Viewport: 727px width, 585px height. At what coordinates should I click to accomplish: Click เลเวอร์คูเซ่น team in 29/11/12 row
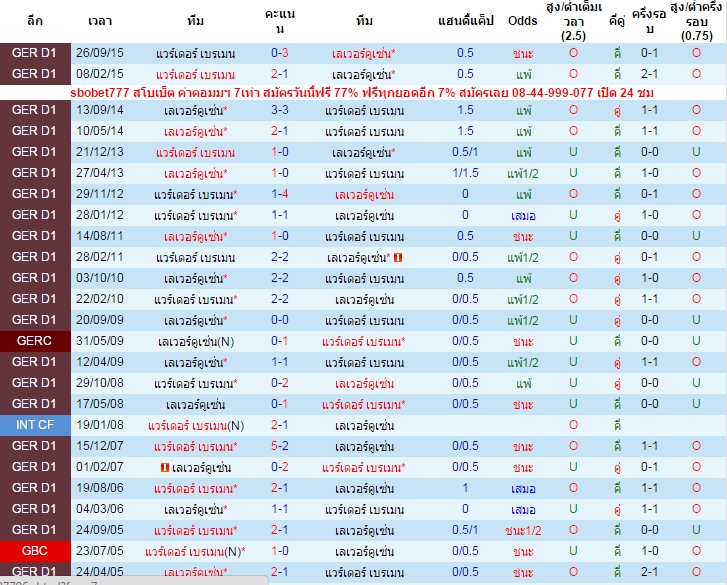click(x=364, y=195)
